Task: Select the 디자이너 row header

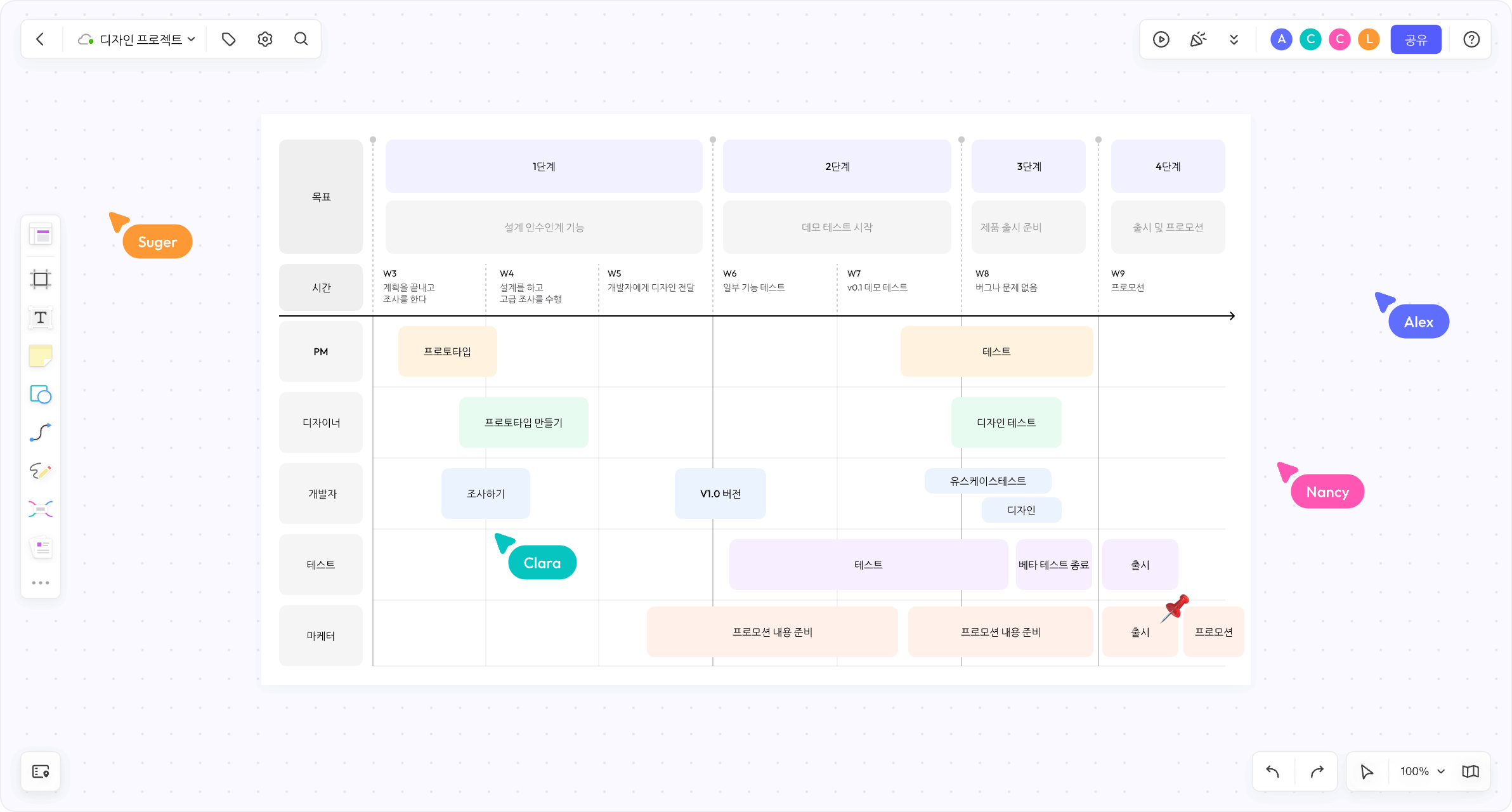Action: (x=321, y=422)
